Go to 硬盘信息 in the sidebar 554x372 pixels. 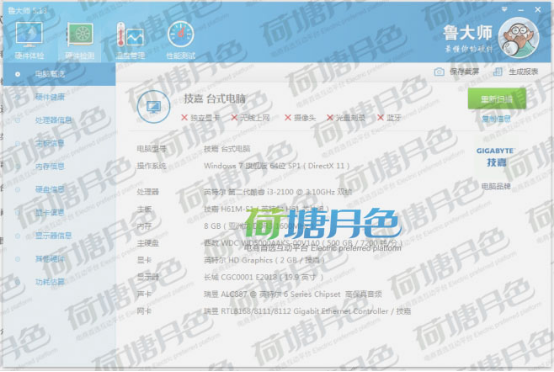coord(50,189)
